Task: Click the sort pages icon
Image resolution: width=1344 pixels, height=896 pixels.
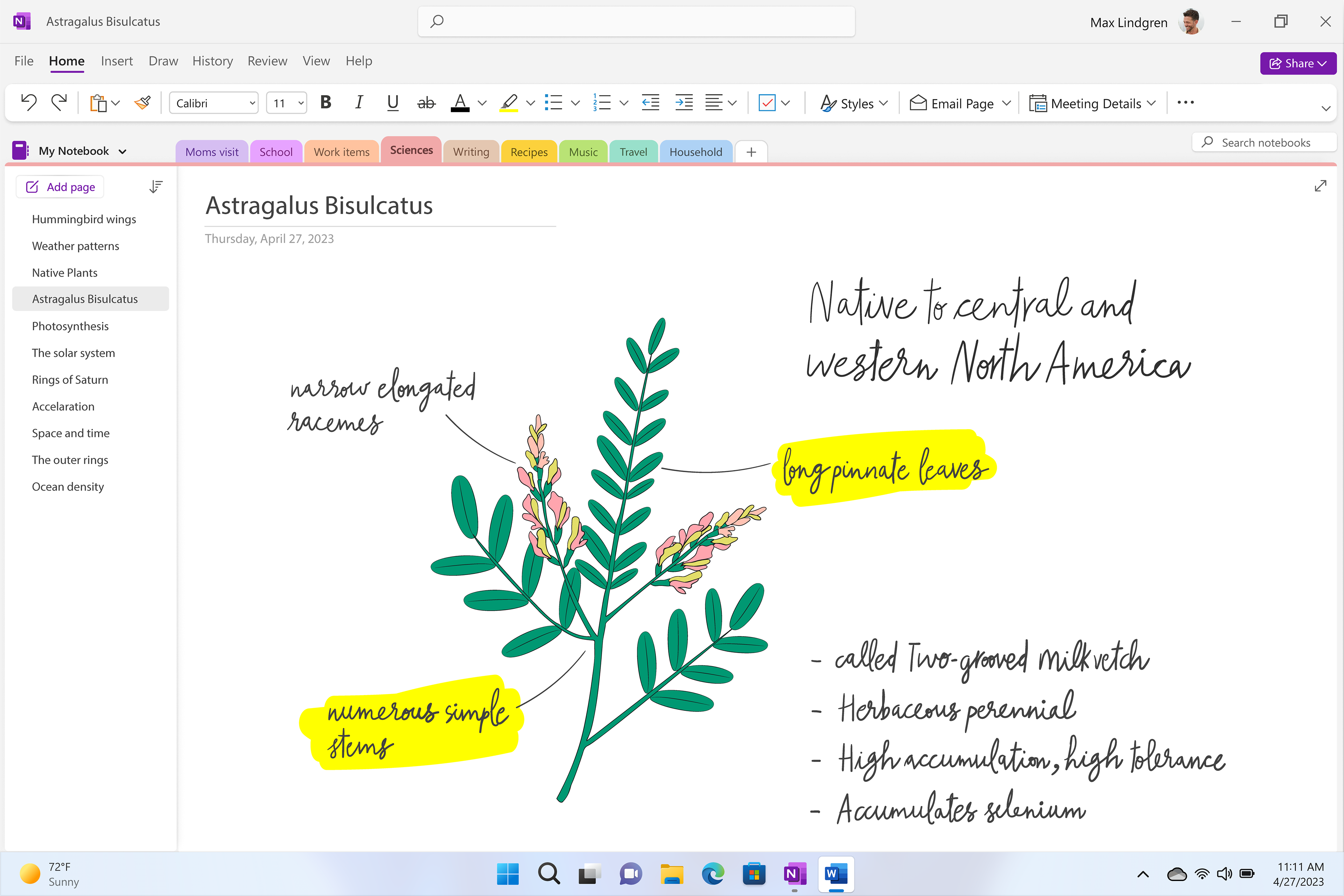Action: point(156,187)
